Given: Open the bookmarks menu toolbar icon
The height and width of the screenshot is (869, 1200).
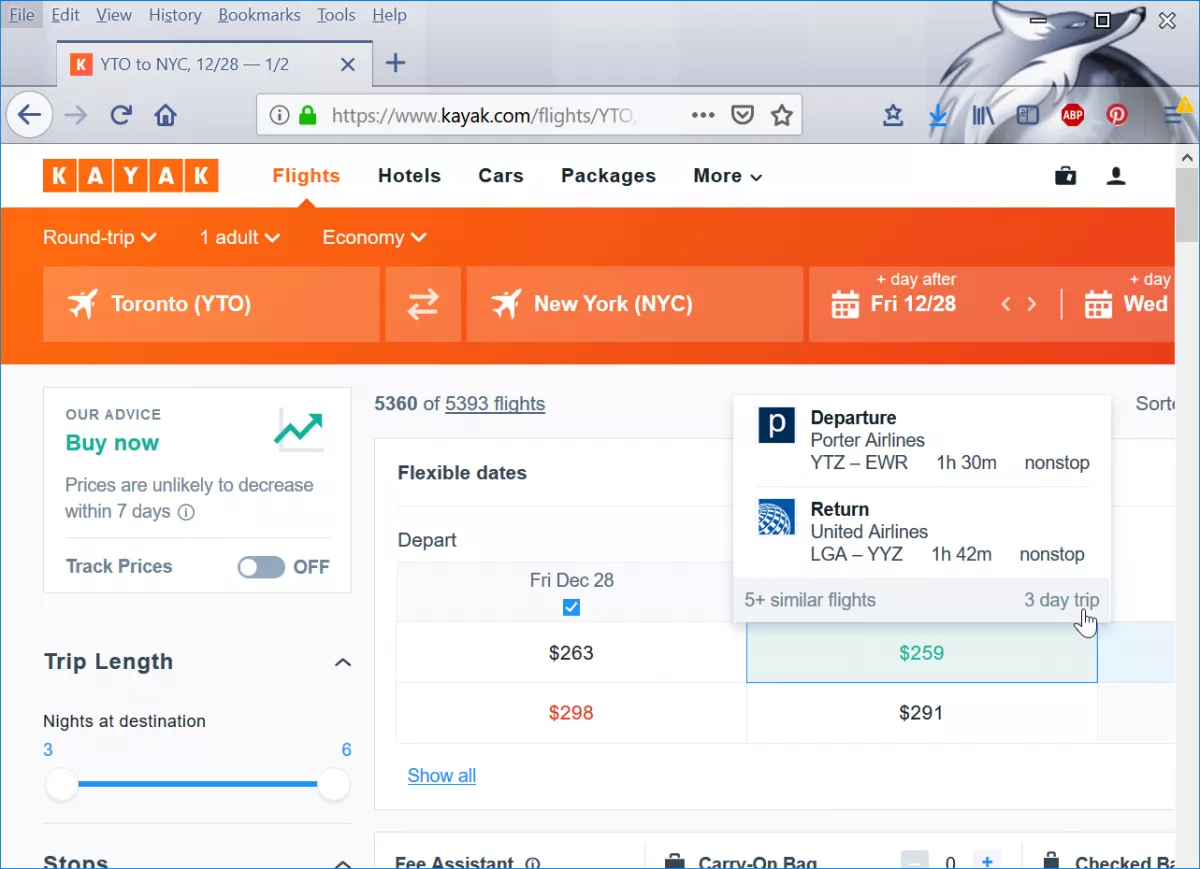Looking at the screenshot, I should [893, 115].
